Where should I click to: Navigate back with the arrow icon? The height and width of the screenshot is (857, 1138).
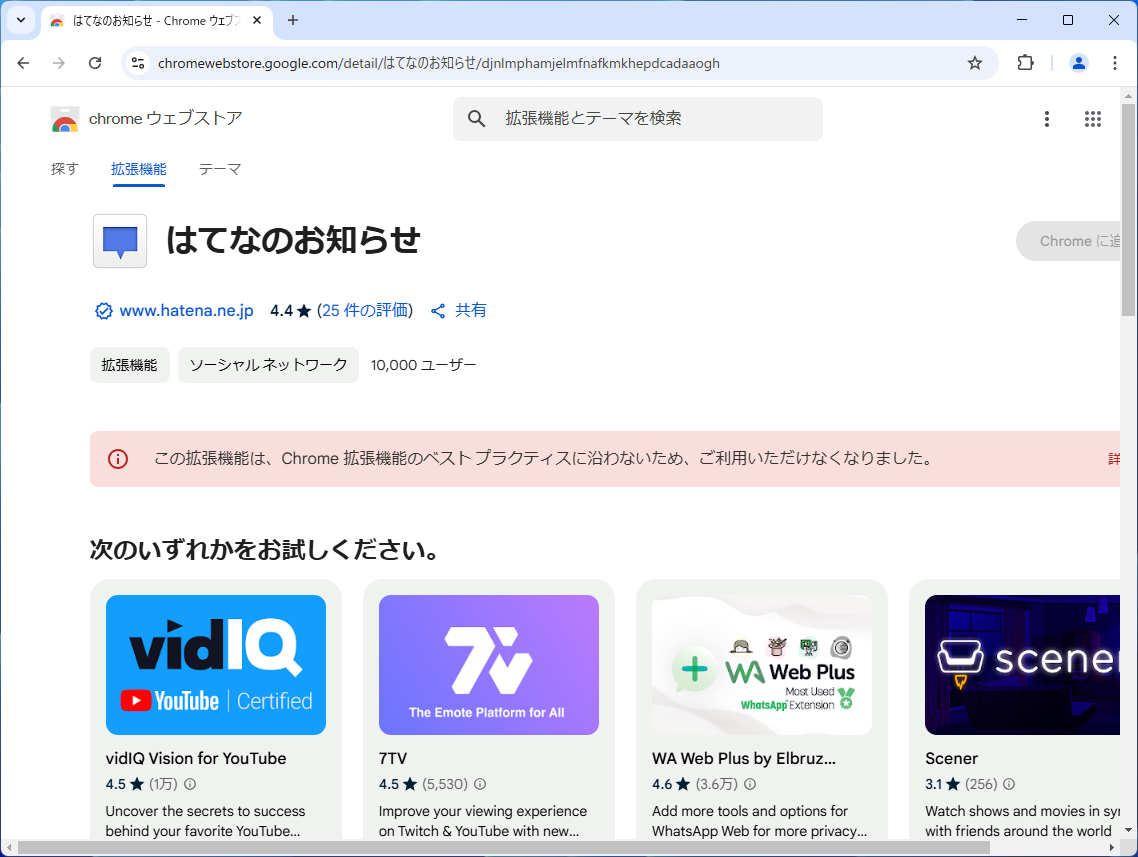[x=23, y=62]
